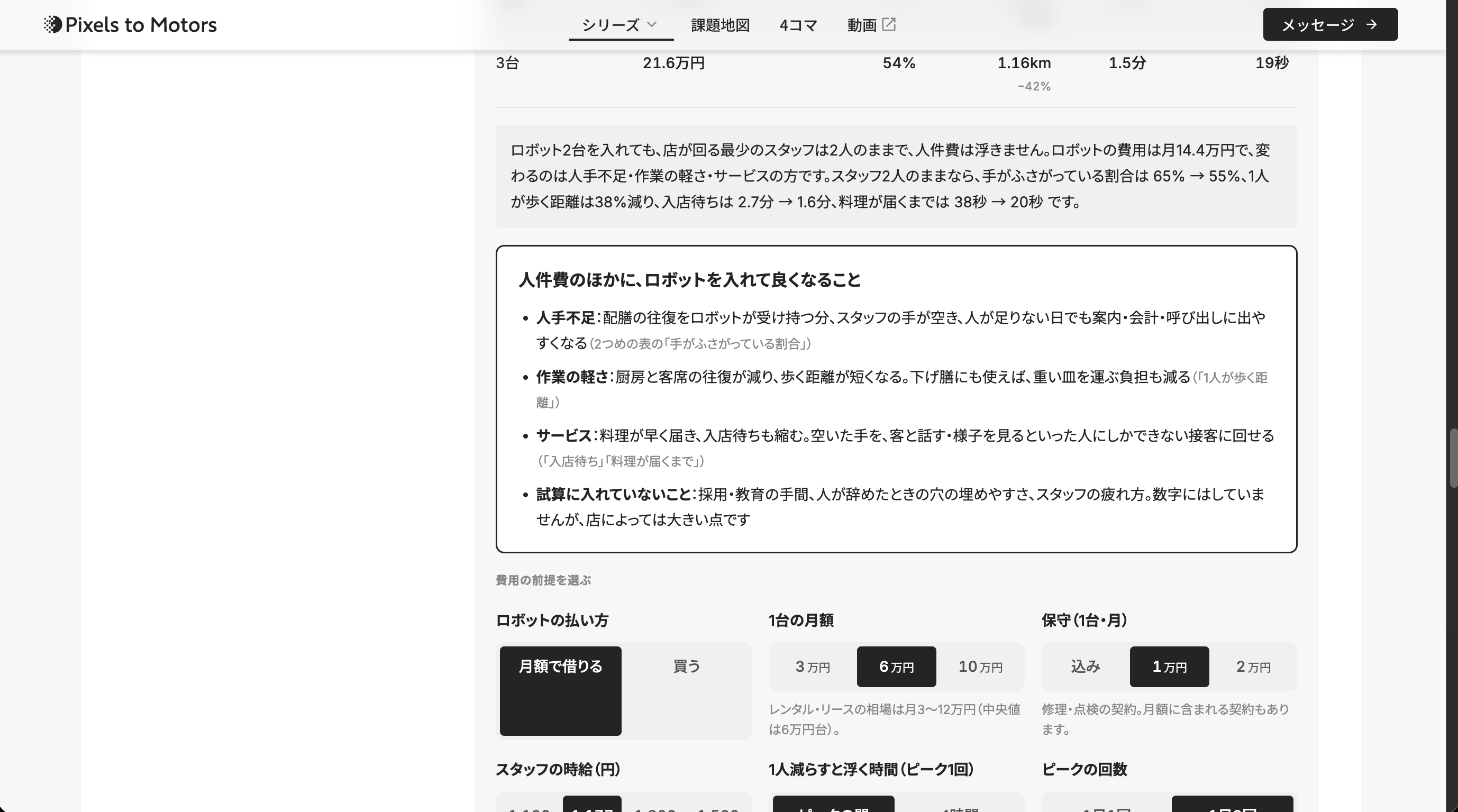
Task: Click the サービス bullet label
Action: click(x=564, y=436)
